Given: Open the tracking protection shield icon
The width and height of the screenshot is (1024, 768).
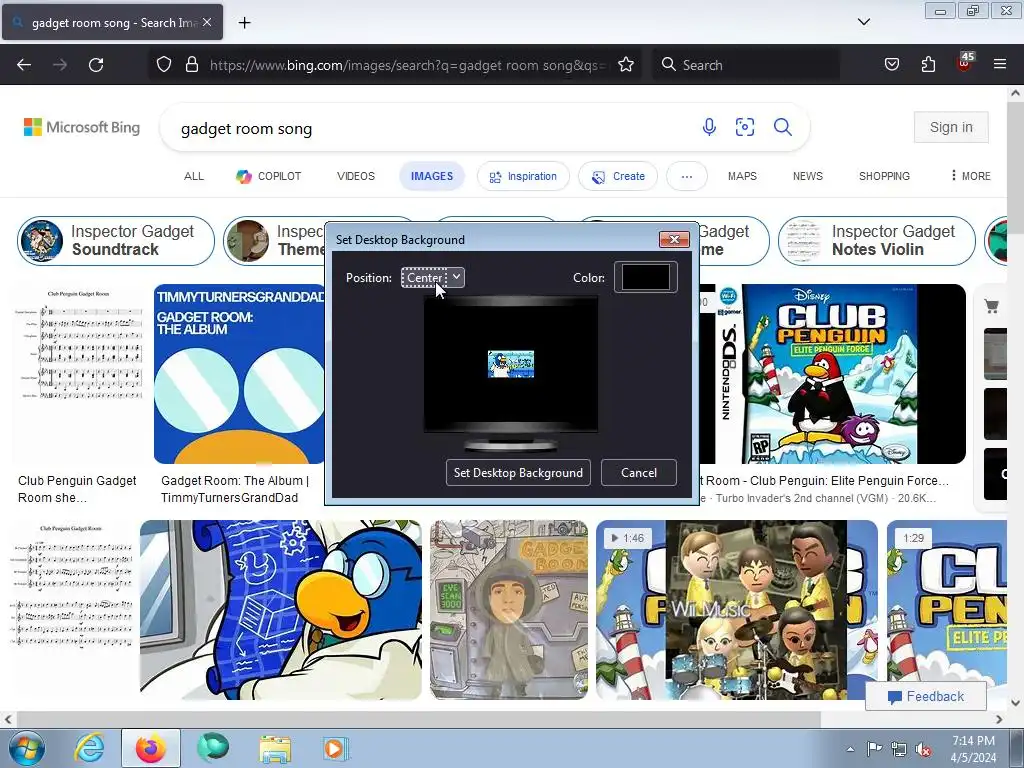Looking at the screenshot, I should (x=164, y=64).
